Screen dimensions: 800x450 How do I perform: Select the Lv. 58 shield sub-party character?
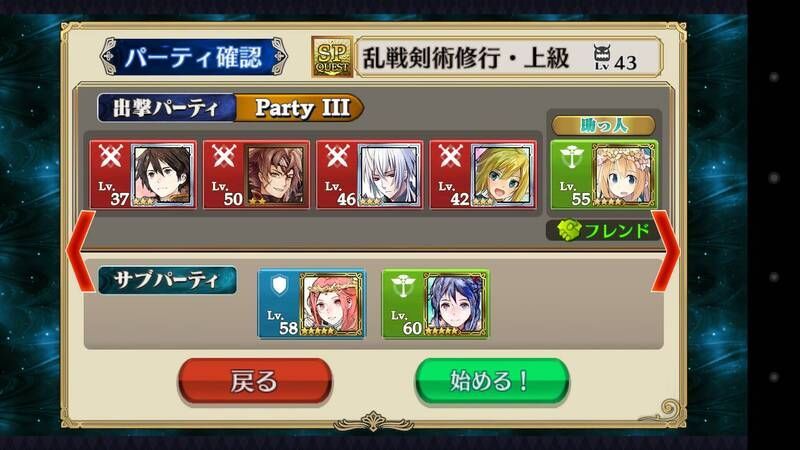coord(311,304)
